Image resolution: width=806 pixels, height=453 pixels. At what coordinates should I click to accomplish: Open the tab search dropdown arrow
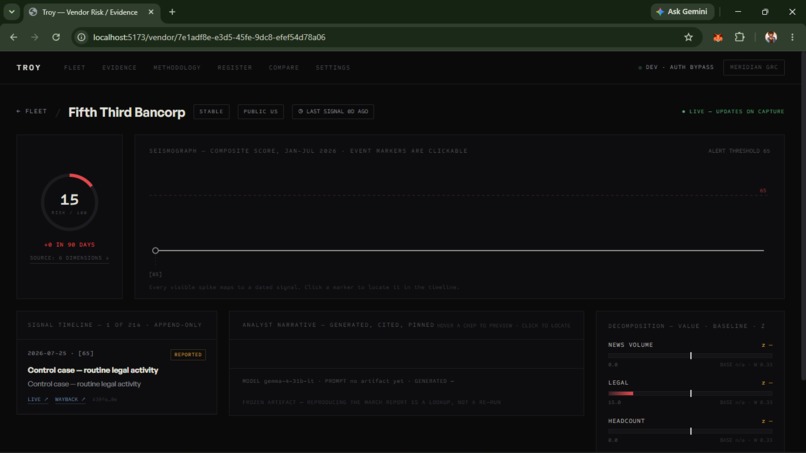tap(11, 12)
